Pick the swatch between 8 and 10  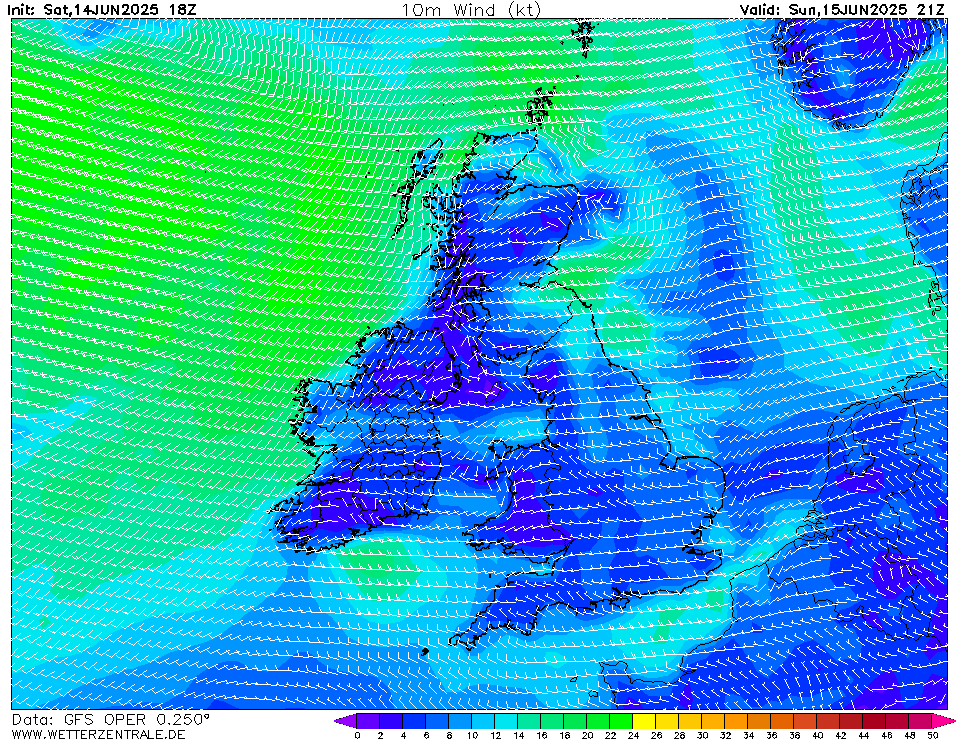click(x=461, y=721)
